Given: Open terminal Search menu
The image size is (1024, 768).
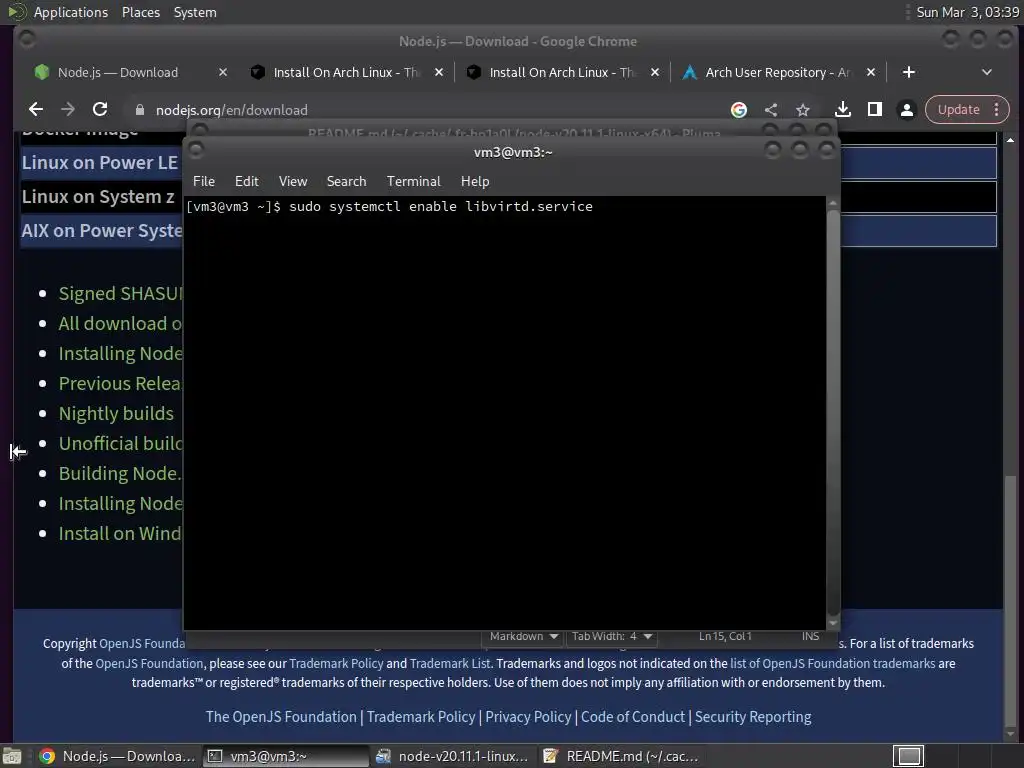Looking at the screenshot, I should [x=346, y=182].
